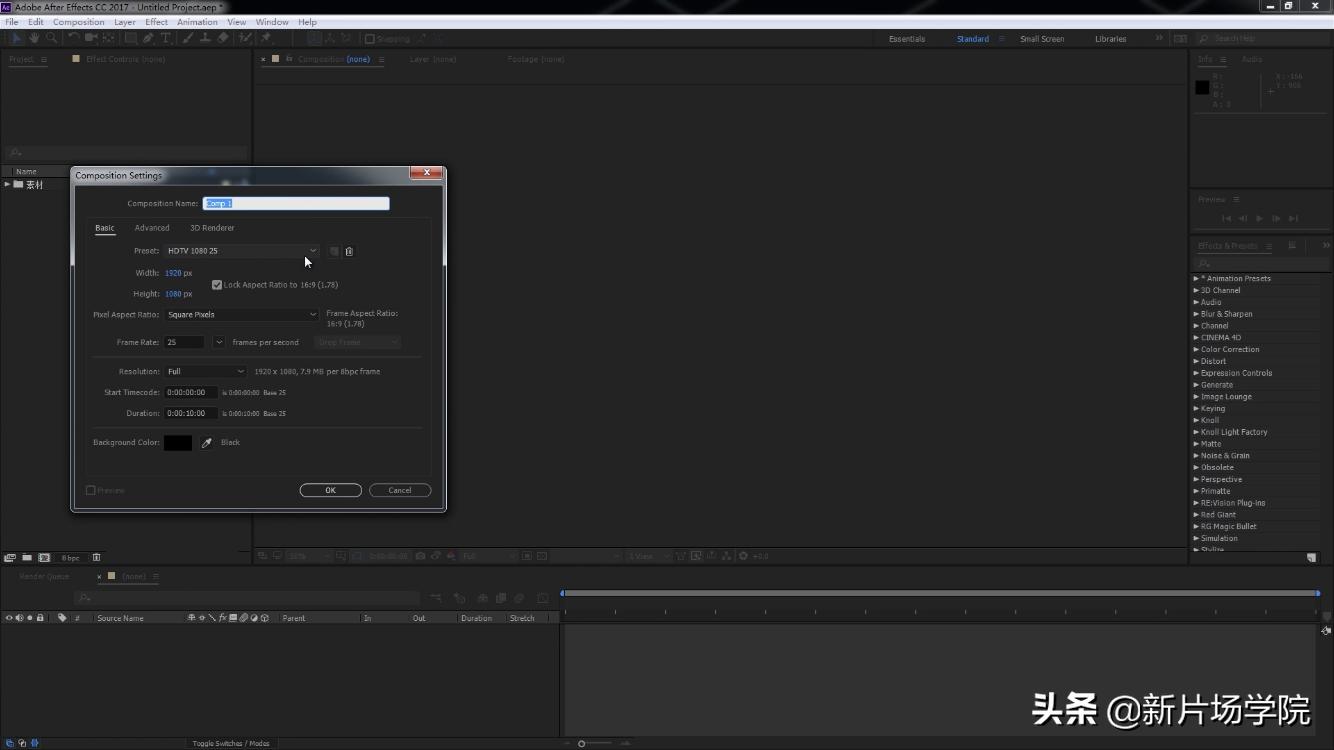Select the Pen tool
1334x750 pixels.
point(148,38)
